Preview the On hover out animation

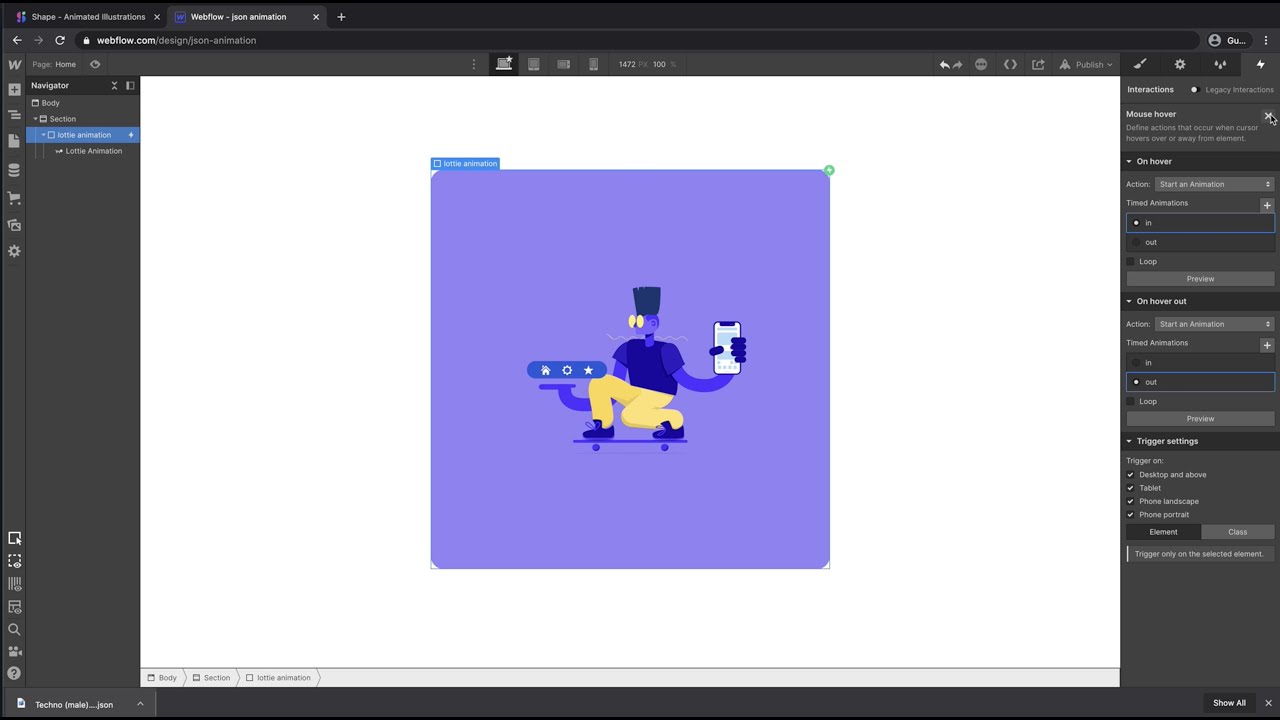pos(1200,419)
